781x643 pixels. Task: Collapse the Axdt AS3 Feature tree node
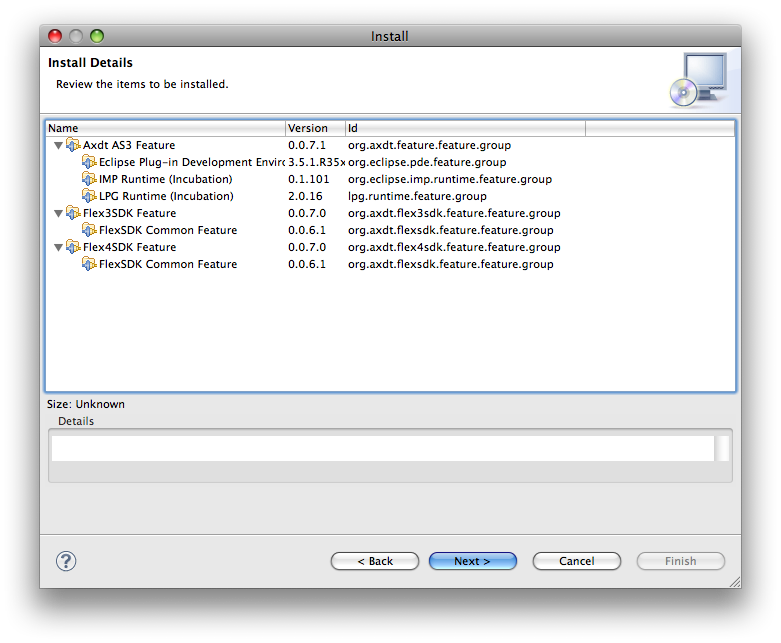coord(58,145)
